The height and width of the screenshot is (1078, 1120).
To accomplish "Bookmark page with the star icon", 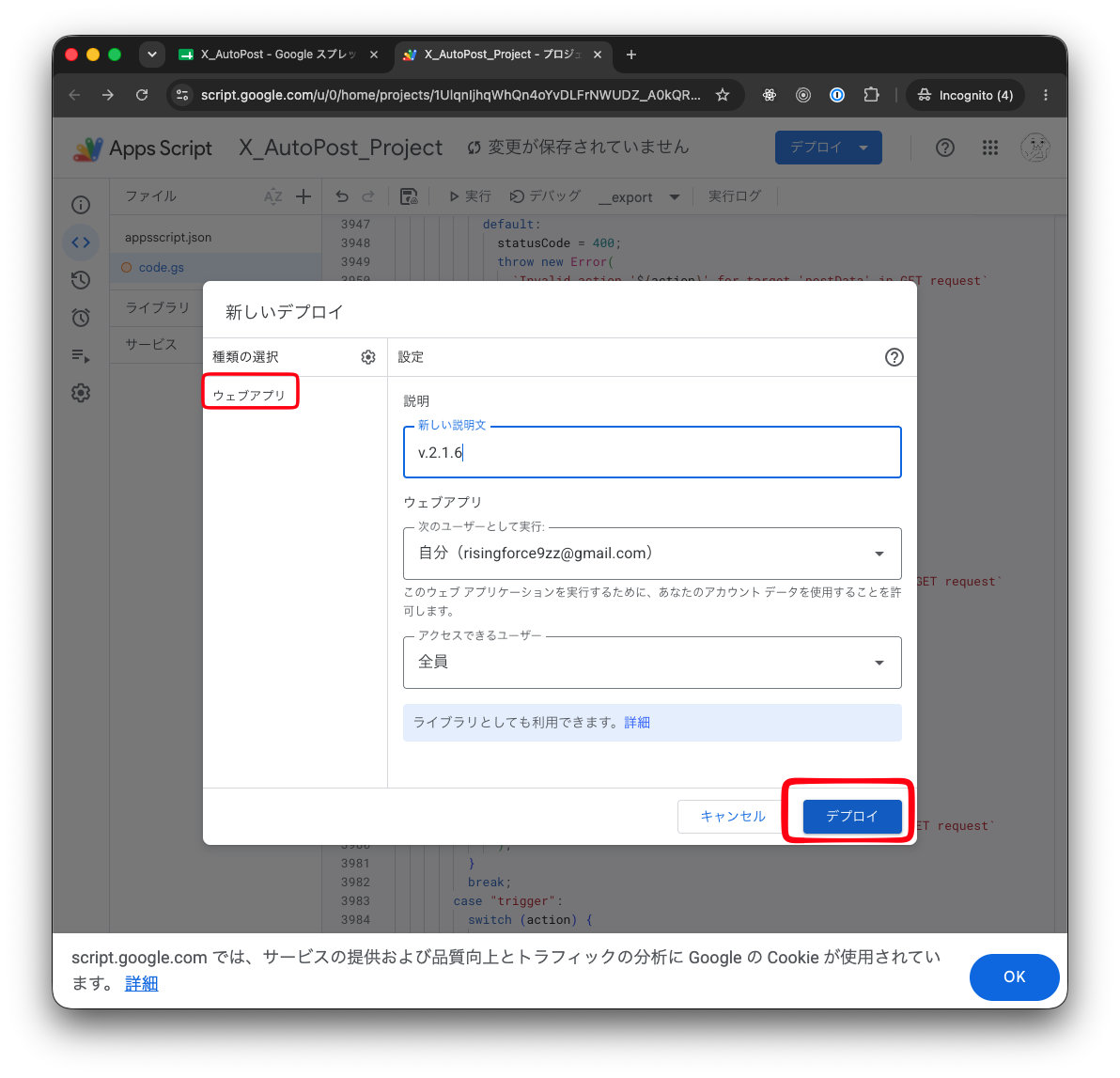I will coord(723,95).
